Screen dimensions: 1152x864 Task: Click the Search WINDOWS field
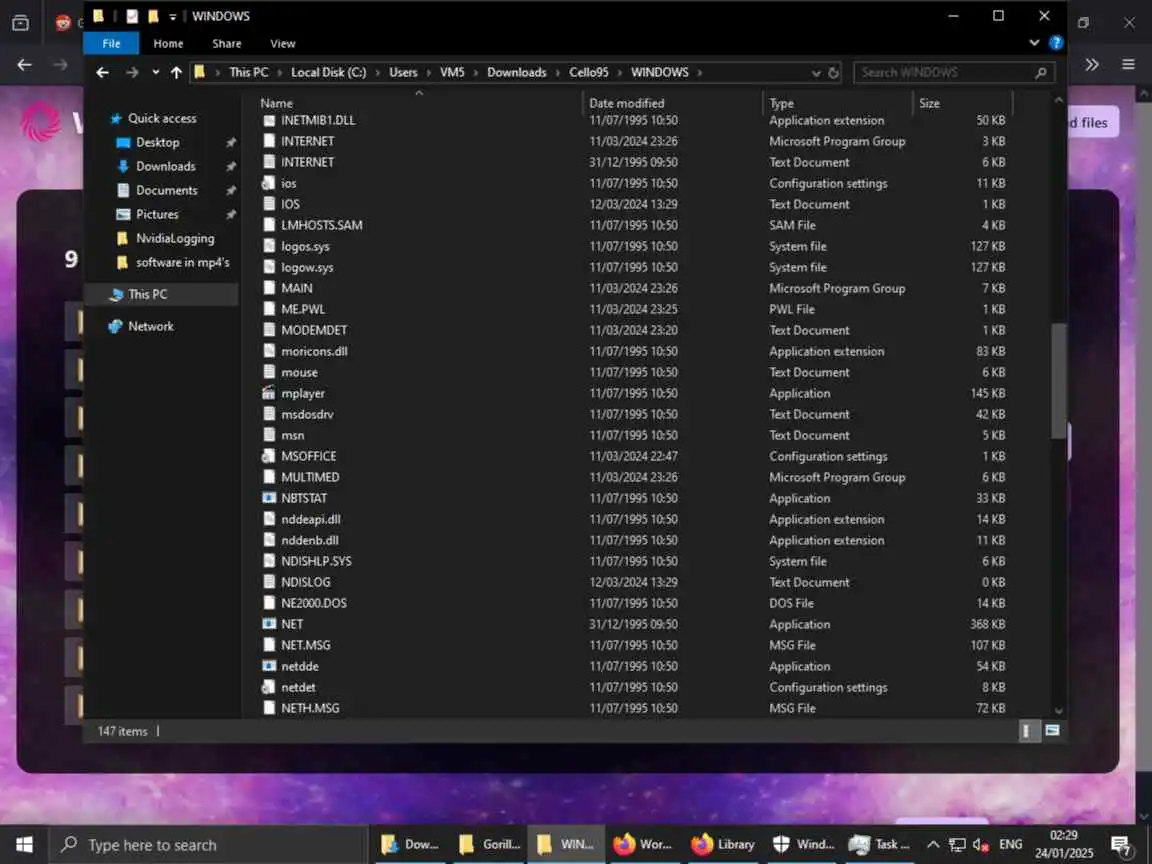pyautogui.click(x=954, y=73)
